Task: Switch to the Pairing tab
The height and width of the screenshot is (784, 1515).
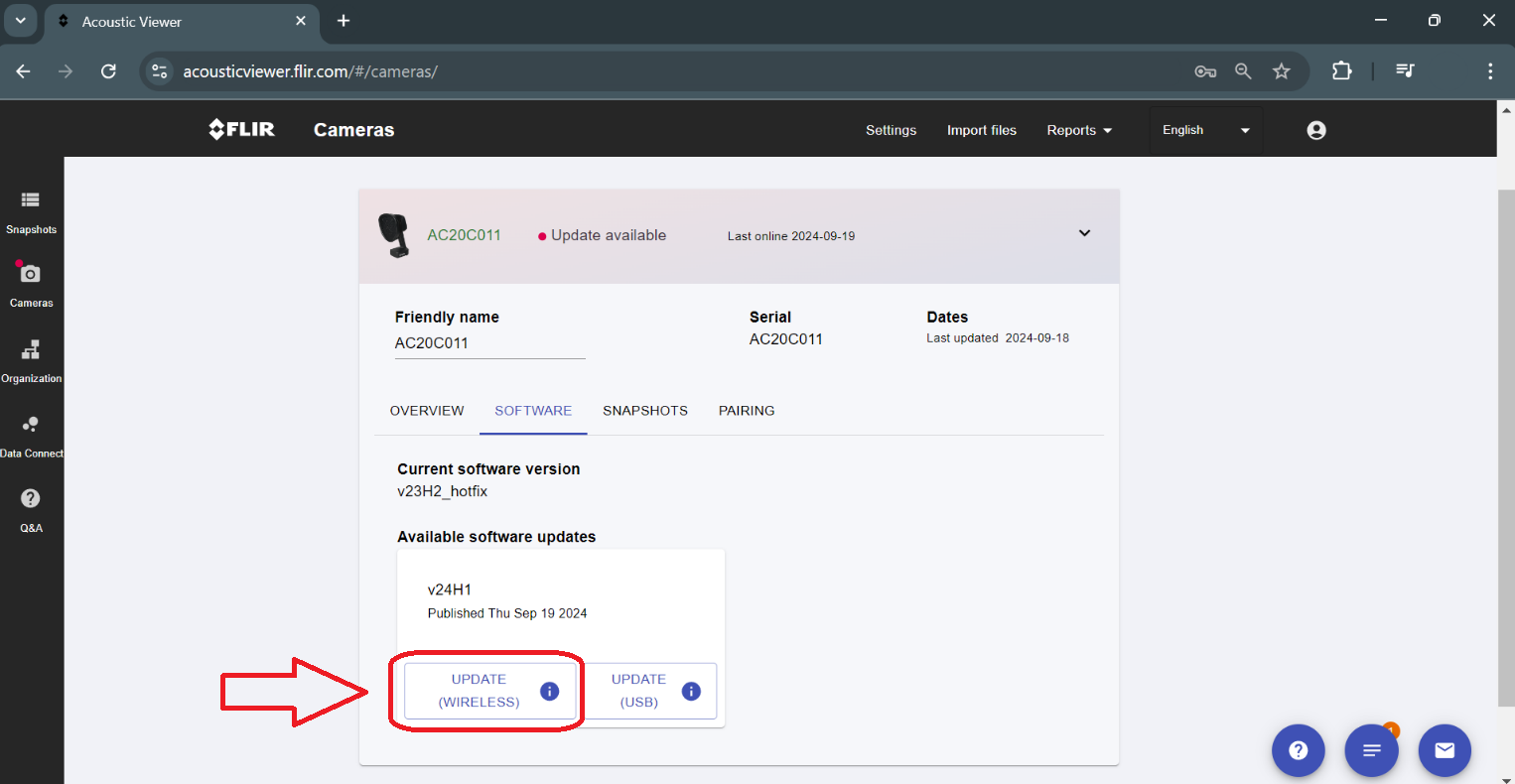Action: [x=747, y=411]
